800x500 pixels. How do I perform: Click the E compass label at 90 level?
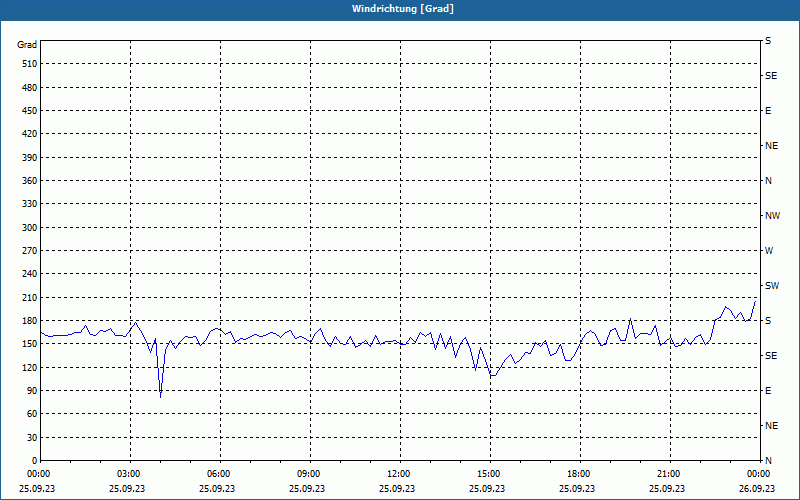[x=768, y=391]
